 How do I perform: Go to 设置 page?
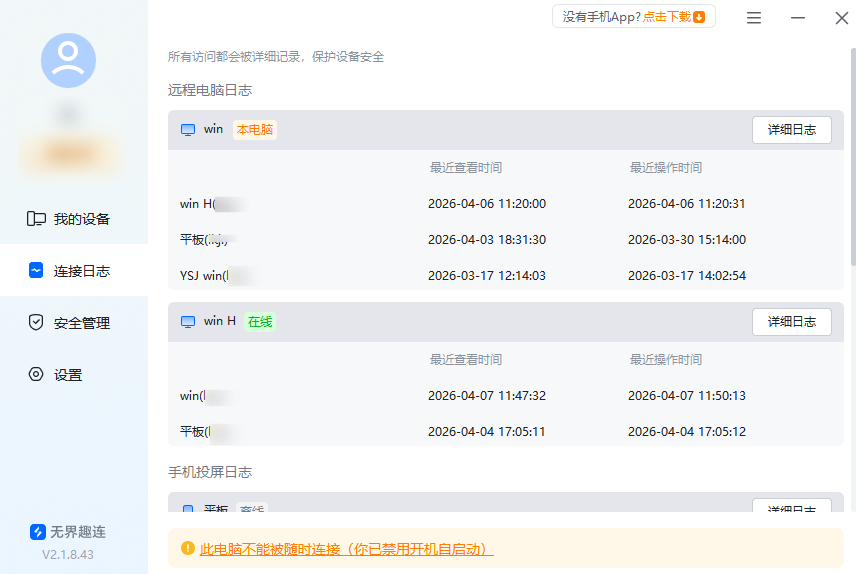coord(68,375)
